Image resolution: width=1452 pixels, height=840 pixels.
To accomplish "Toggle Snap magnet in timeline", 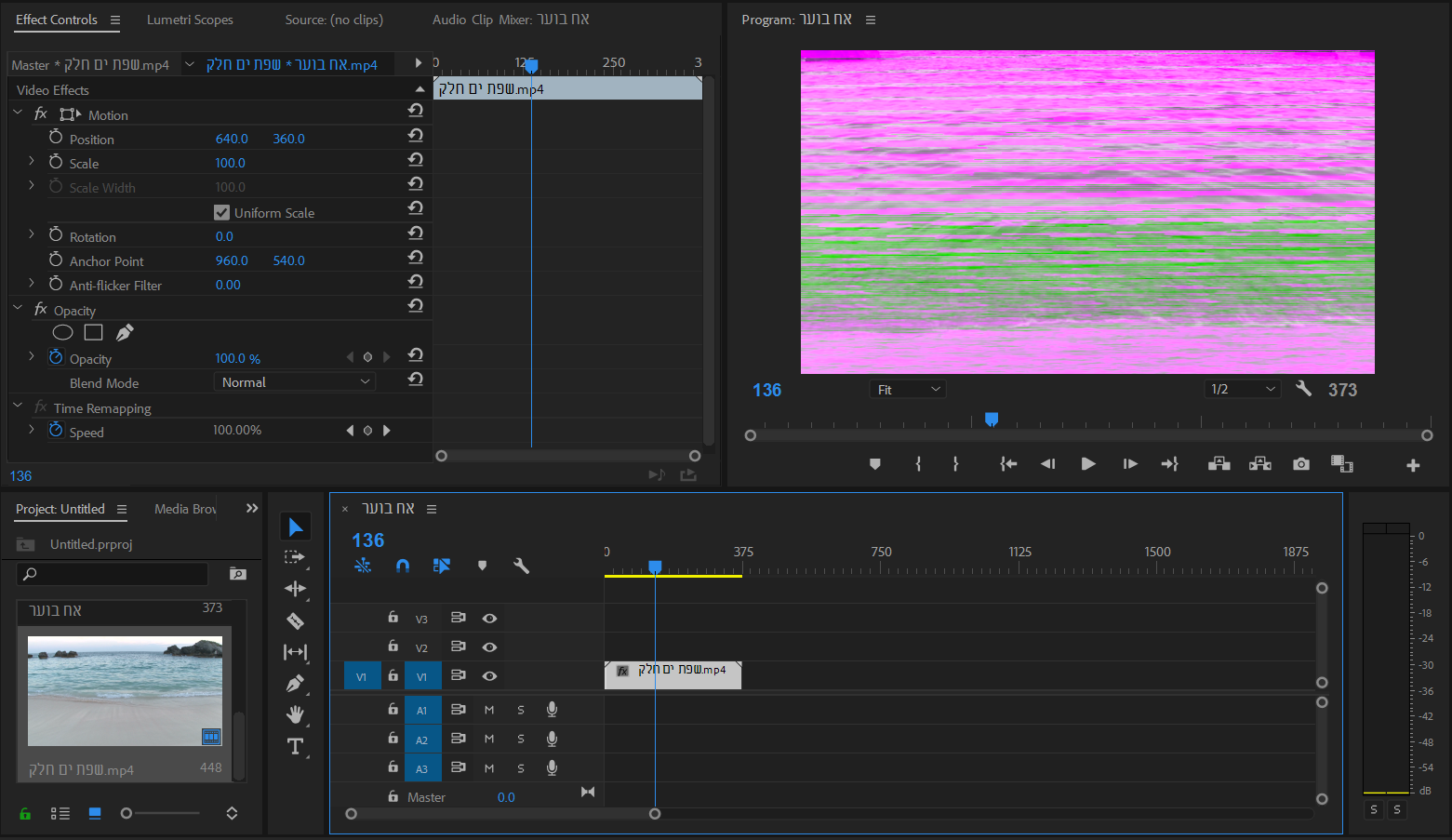I will (402, 566).
